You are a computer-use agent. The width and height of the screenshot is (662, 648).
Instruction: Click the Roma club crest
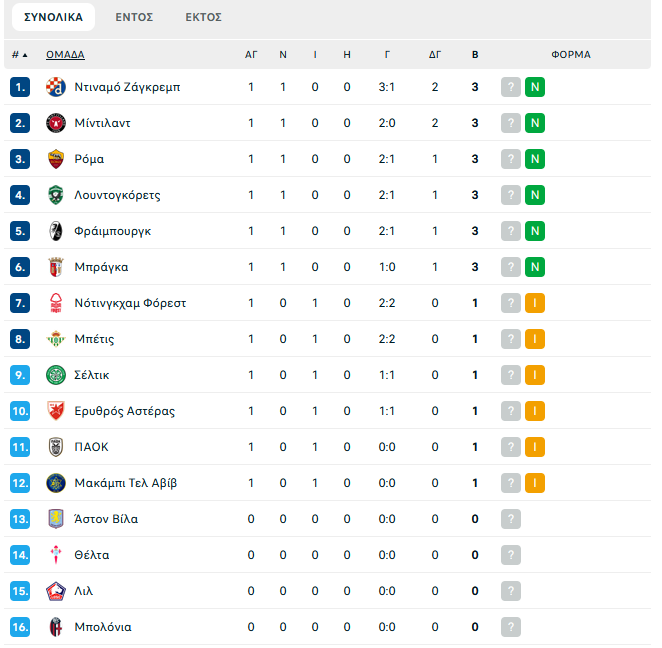click(56, 159)
